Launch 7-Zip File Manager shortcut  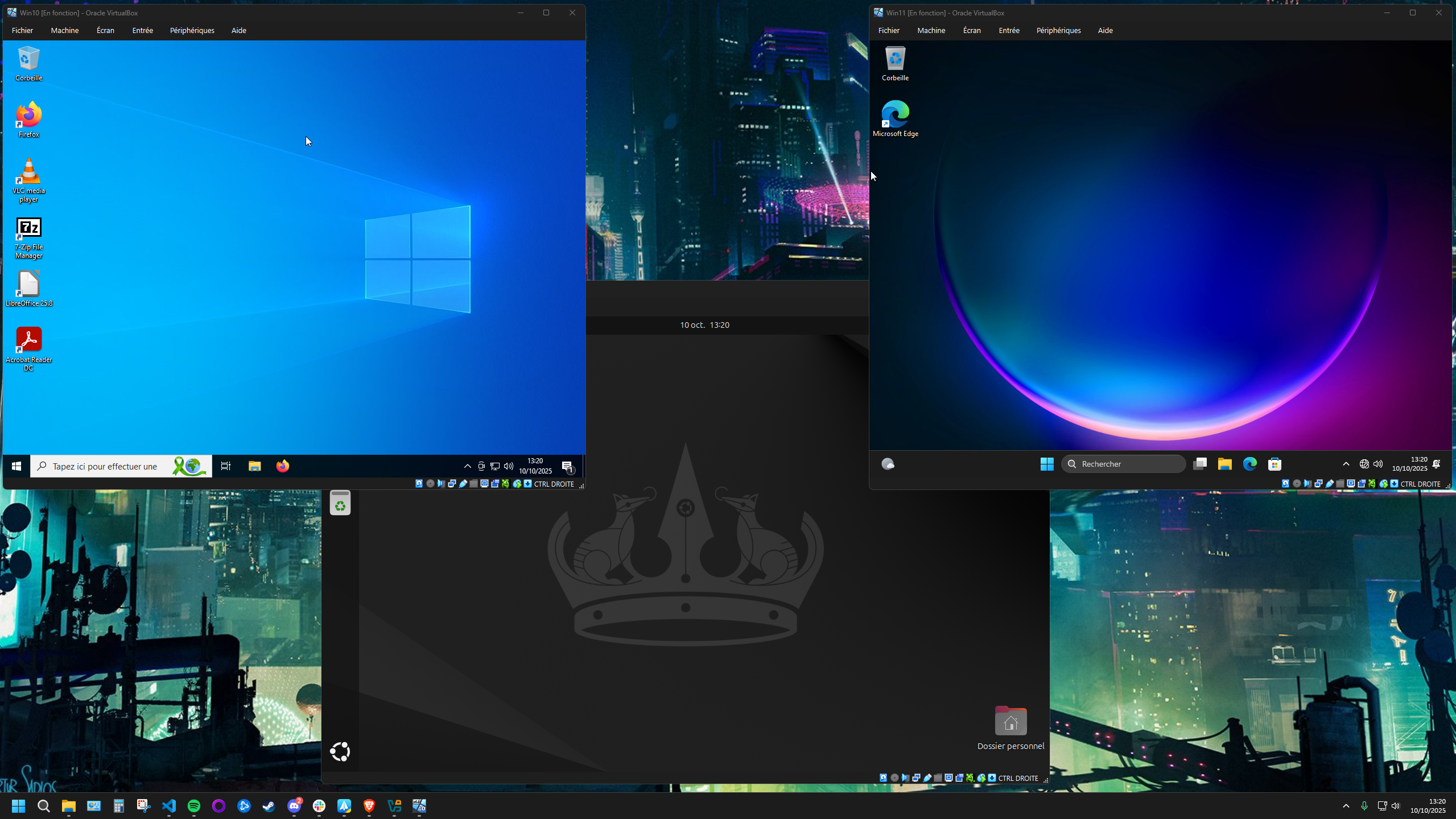point(28,229)
